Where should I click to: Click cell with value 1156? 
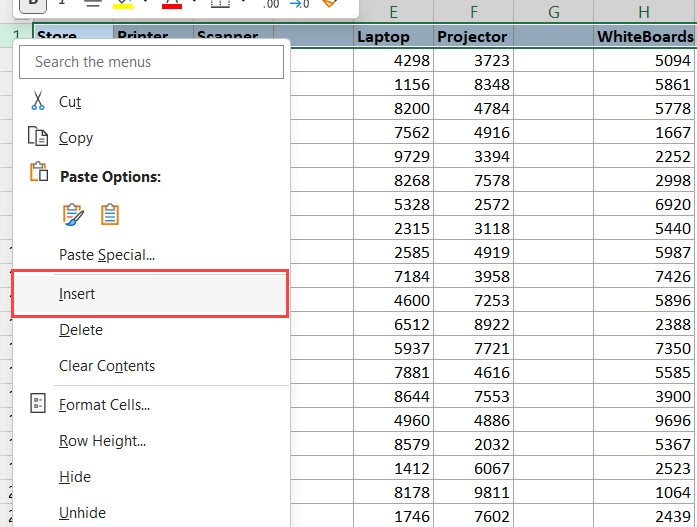coord(393,84)
